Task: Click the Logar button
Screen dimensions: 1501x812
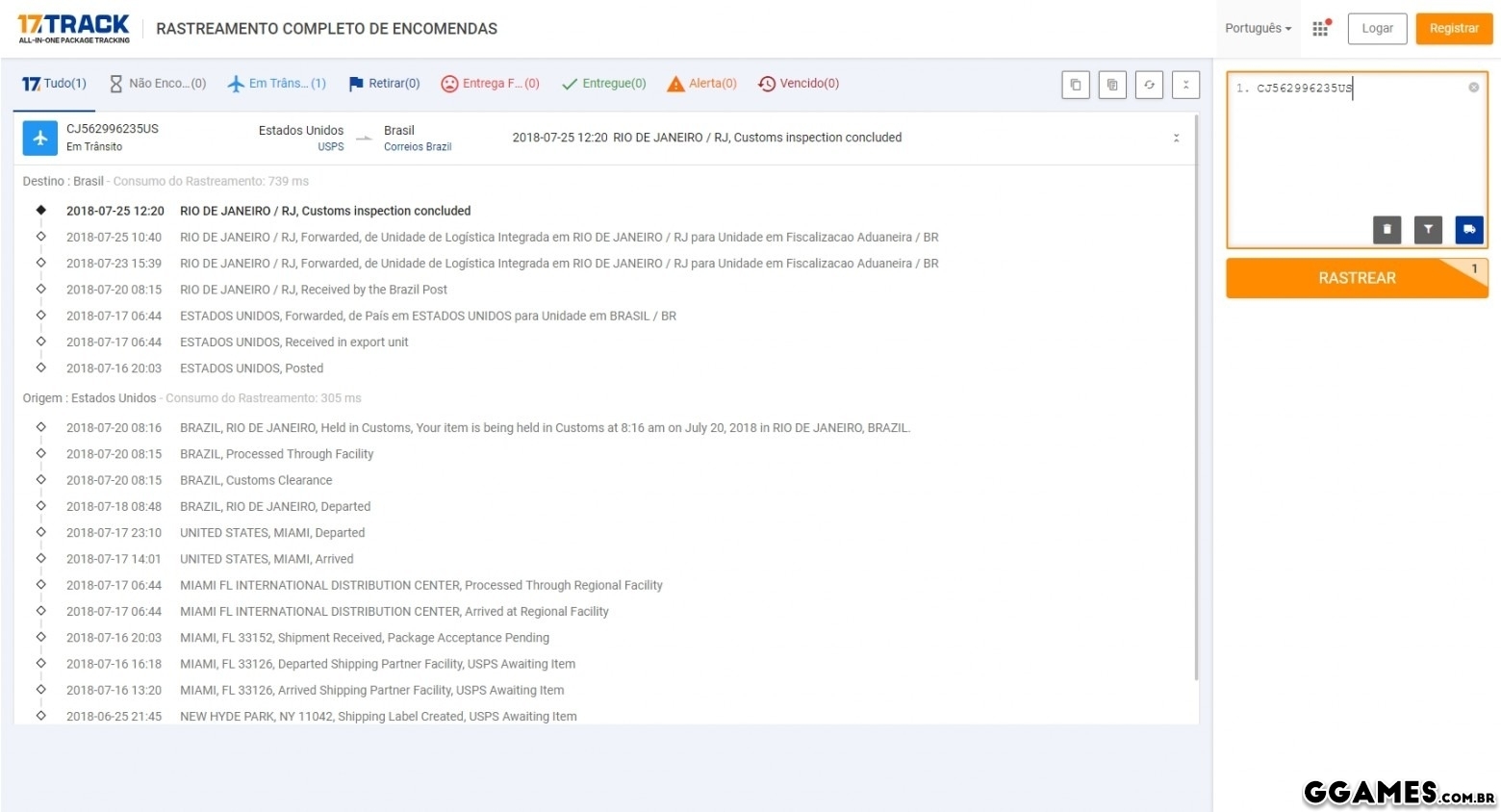Action: [1377, 29]
